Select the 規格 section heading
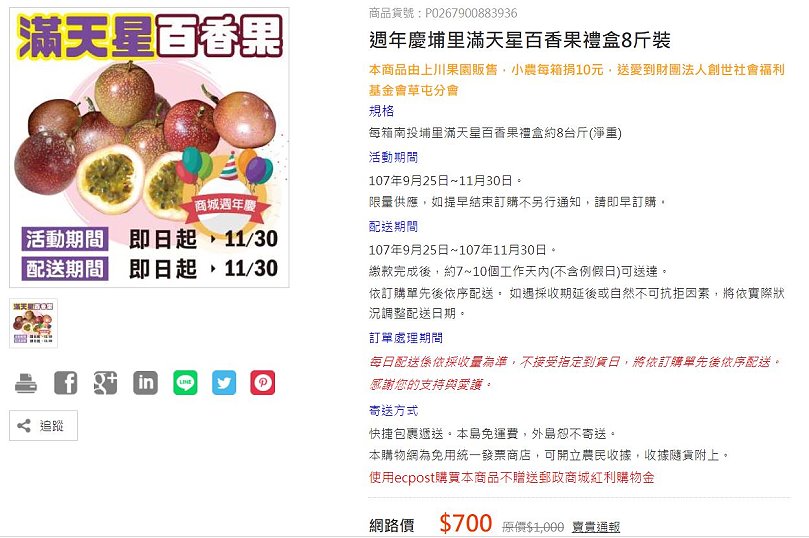Viewport: 809px width, 538px height. click(x=381, y=111)
